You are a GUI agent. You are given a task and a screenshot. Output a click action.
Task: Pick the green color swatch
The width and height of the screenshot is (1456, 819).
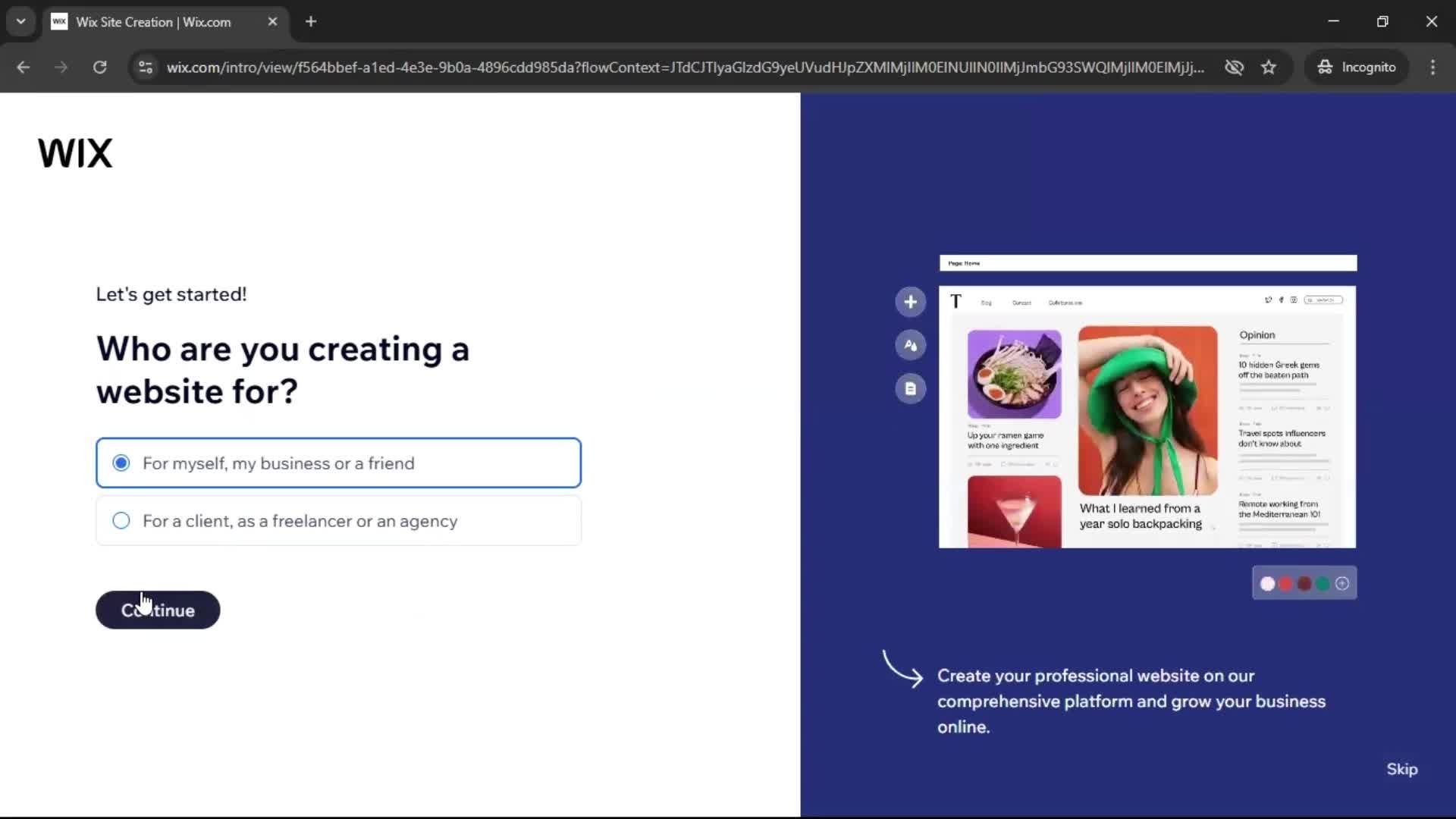(x=1323, y=583)
